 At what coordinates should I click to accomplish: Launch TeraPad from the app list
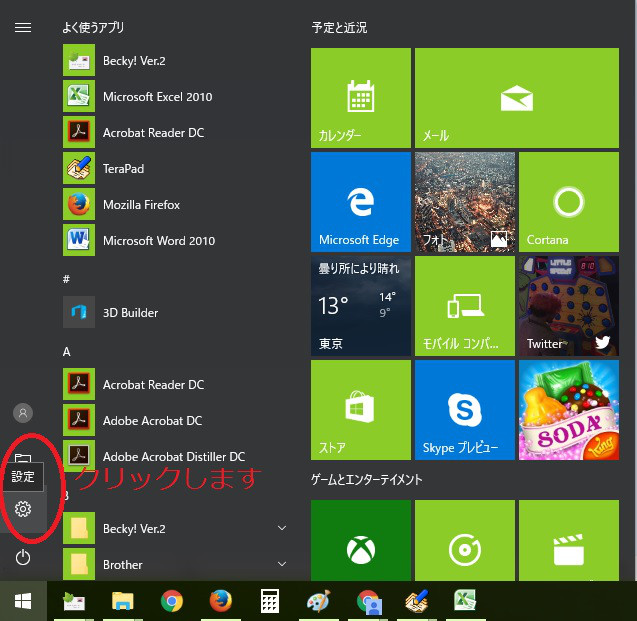(175, 168)
